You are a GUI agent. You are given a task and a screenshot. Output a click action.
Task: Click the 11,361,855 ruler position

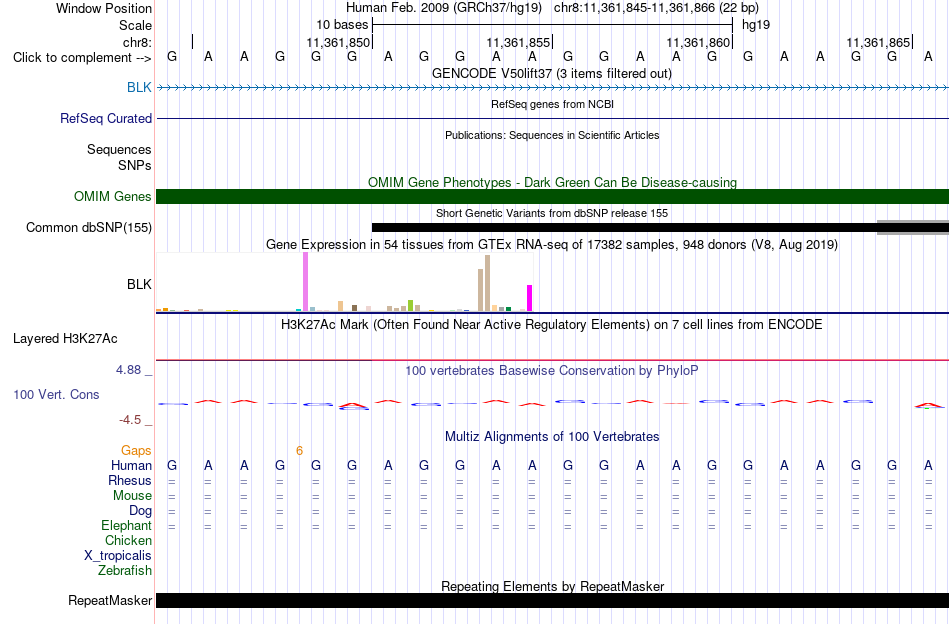[x=518, y=42]
